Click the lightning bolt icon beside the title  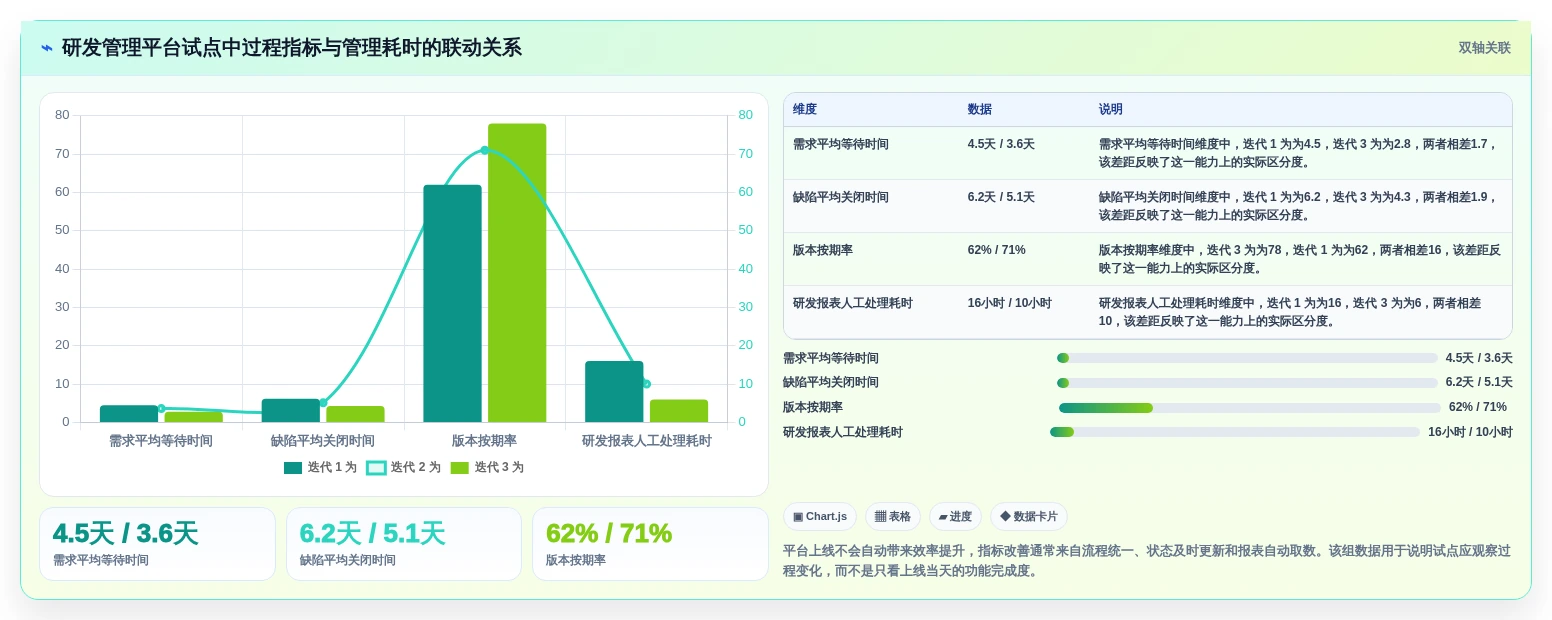coord(47,48)
